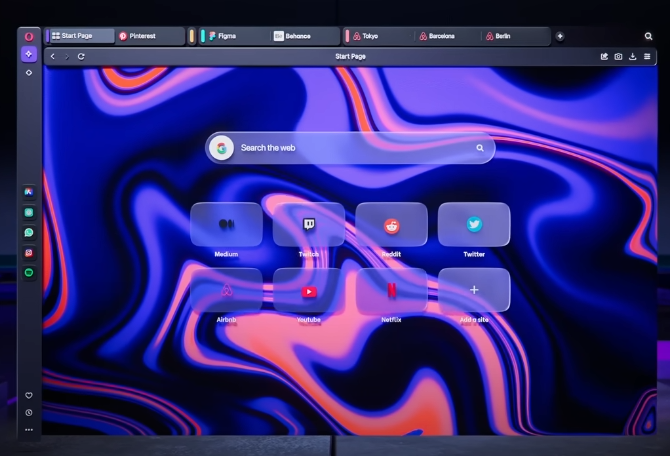The width and height of the screenshot is (670, 456).
Task: Click the Search the web field
Action: coord(350,148)
